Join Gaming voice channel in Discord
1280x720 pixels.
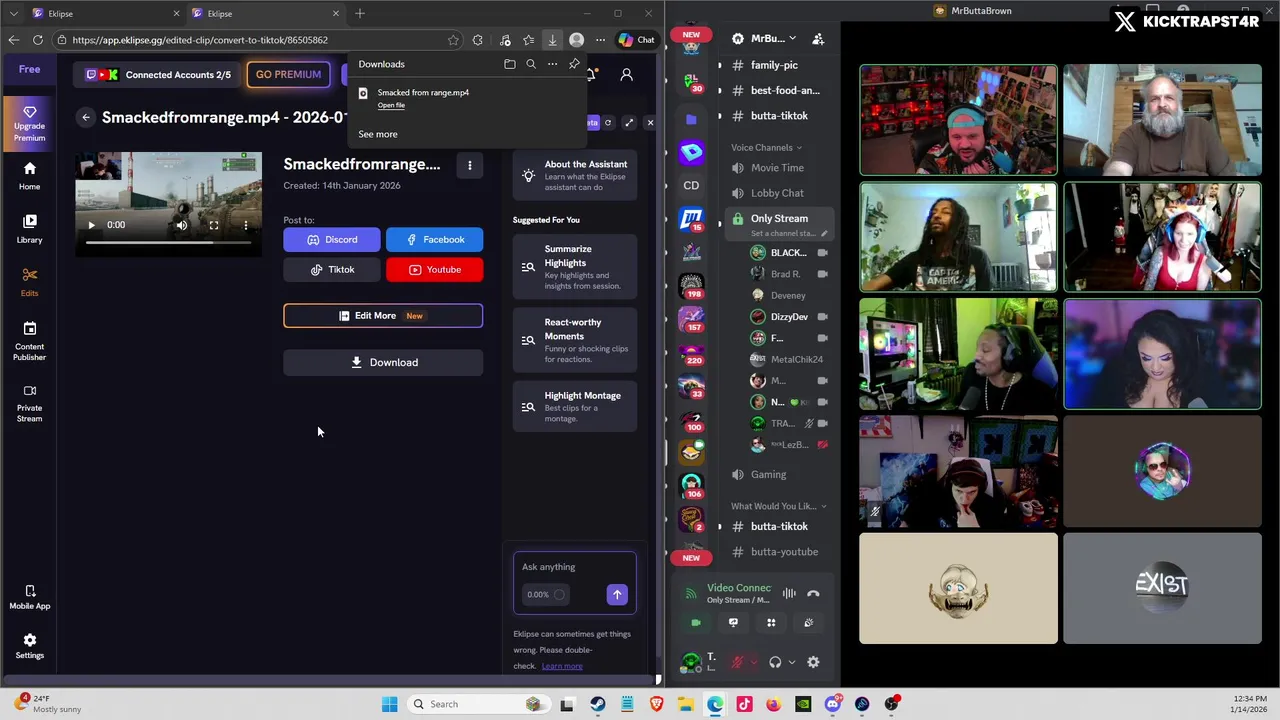click(768, 475)
